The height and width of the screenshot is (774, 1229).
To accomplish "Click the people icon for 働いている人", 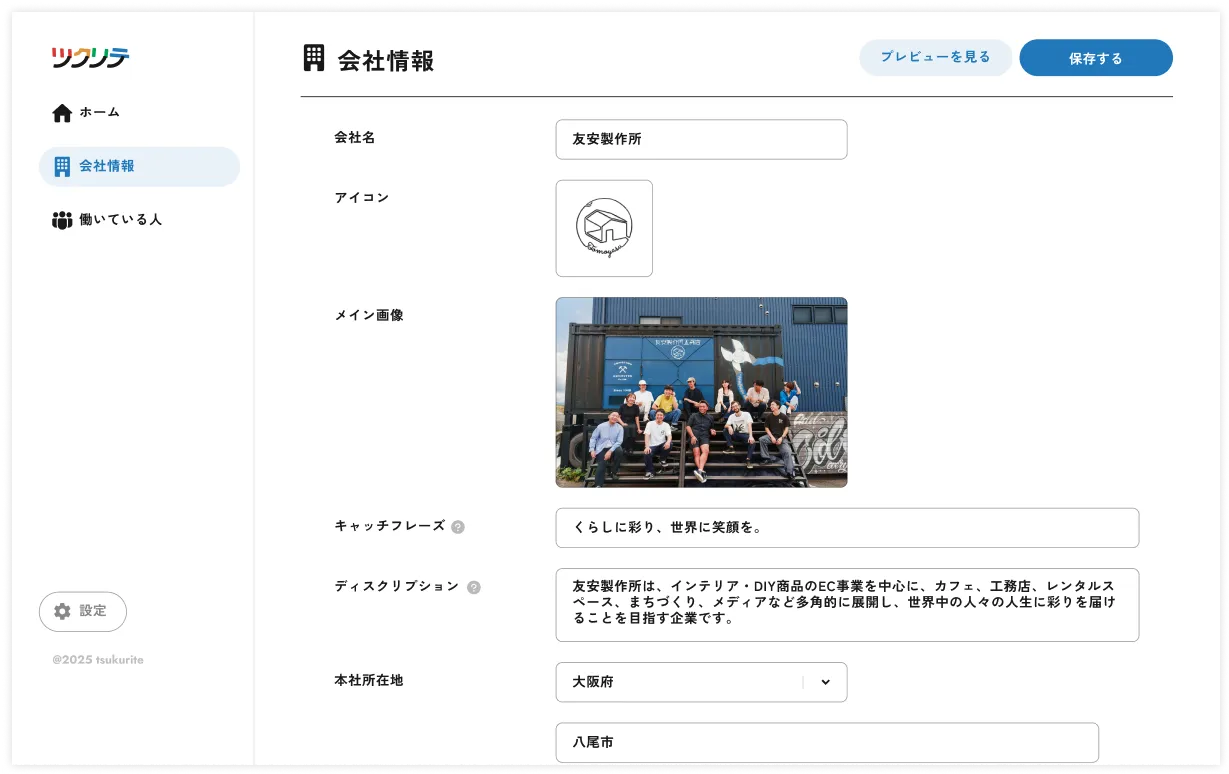I will pos(62,220).
